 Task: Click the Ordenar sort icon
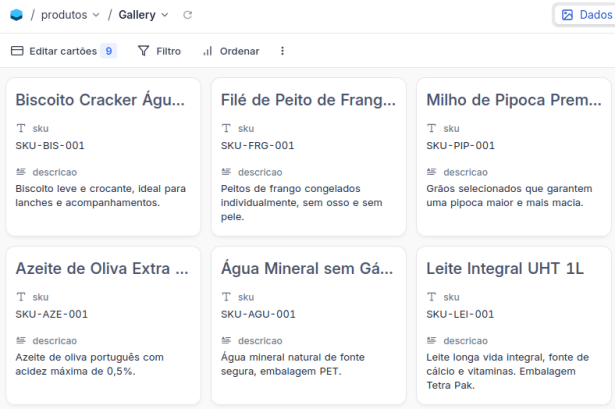click(208, 51)
